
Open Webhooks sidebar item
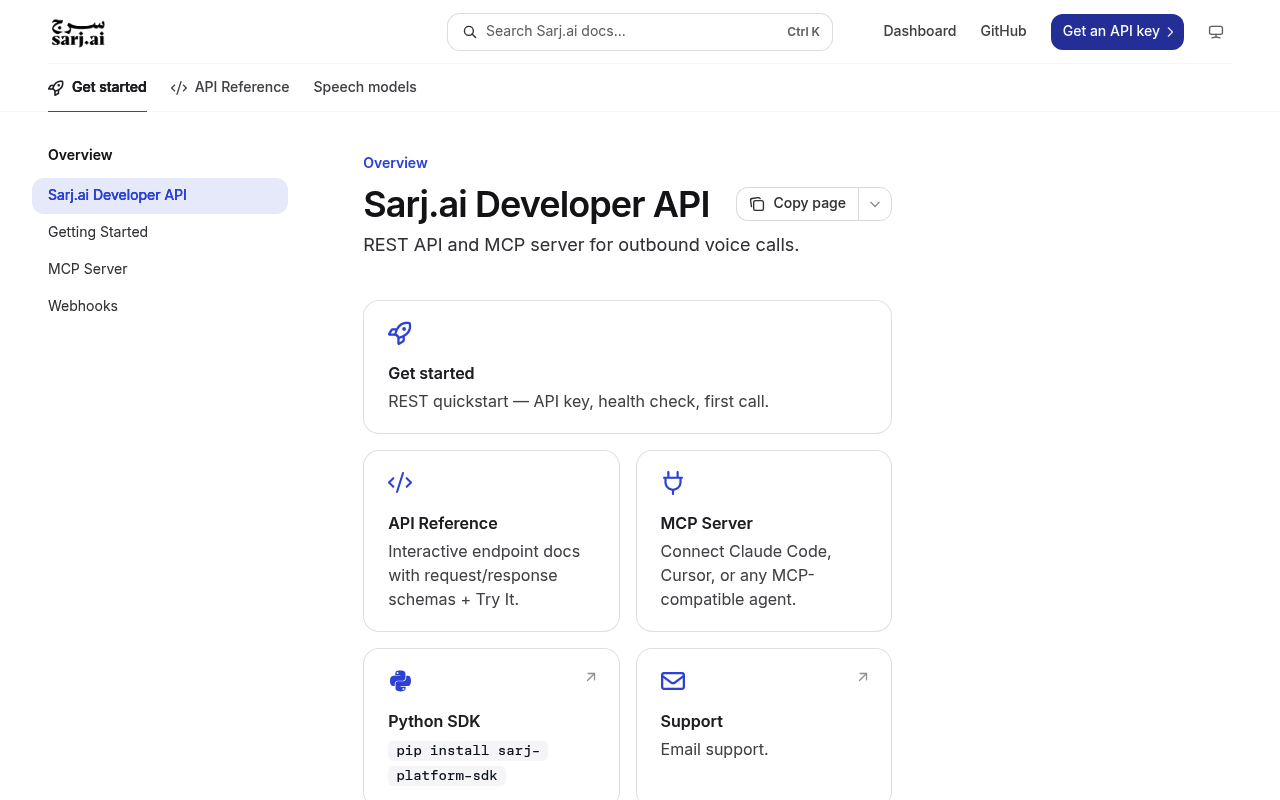[160, 306]
